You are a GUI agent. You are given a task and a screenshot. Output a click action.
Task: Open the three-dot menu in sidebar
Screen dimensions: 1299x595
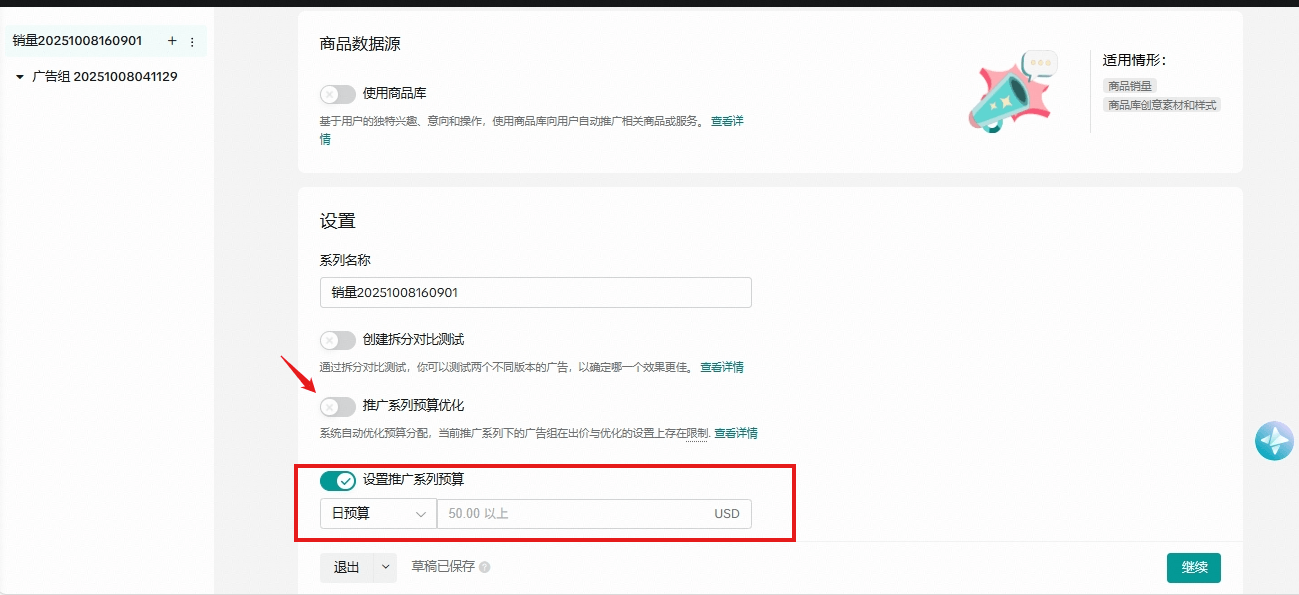tap(192, 42)
